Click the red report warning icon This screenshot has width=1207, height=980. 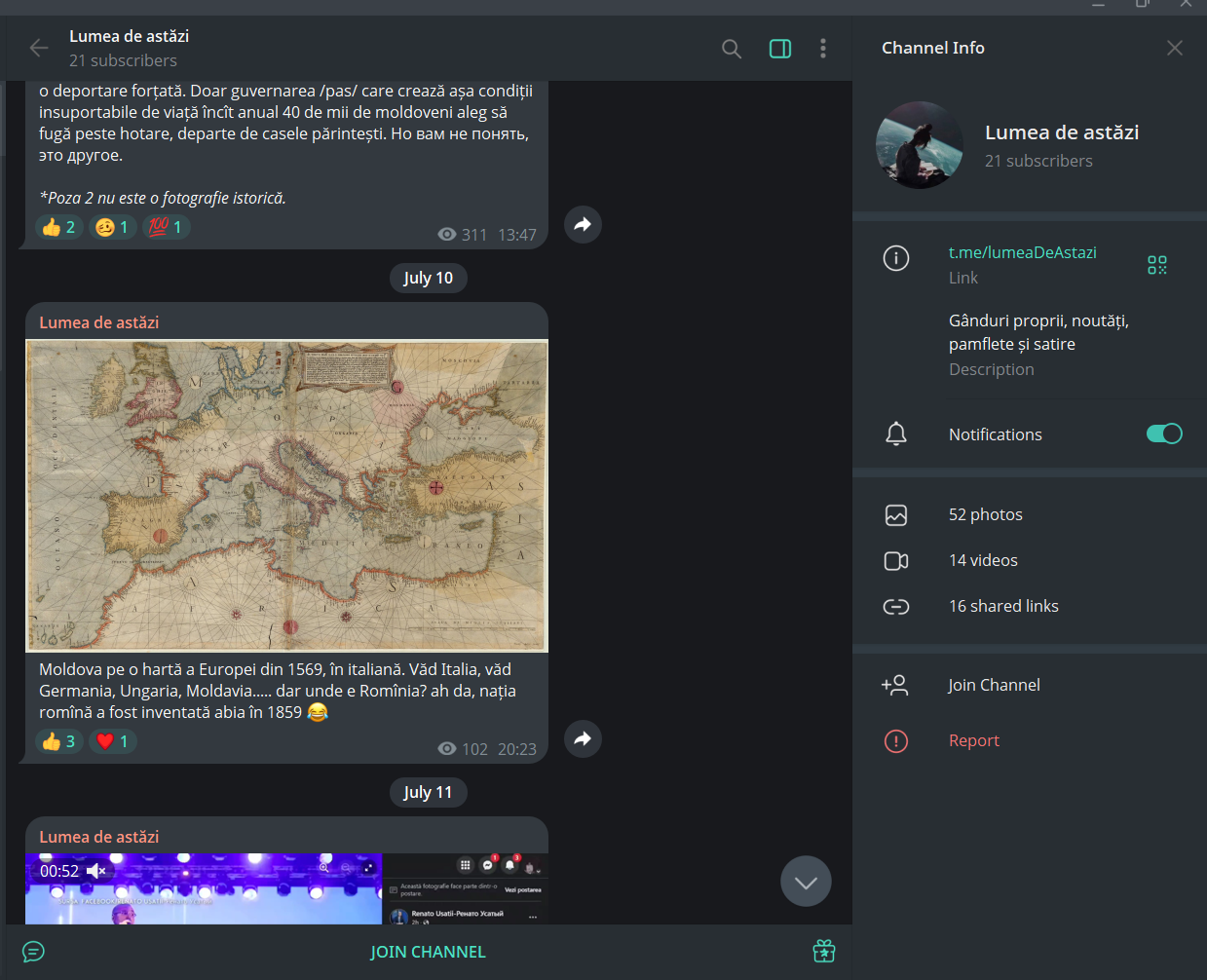click(x=896, y=741)
